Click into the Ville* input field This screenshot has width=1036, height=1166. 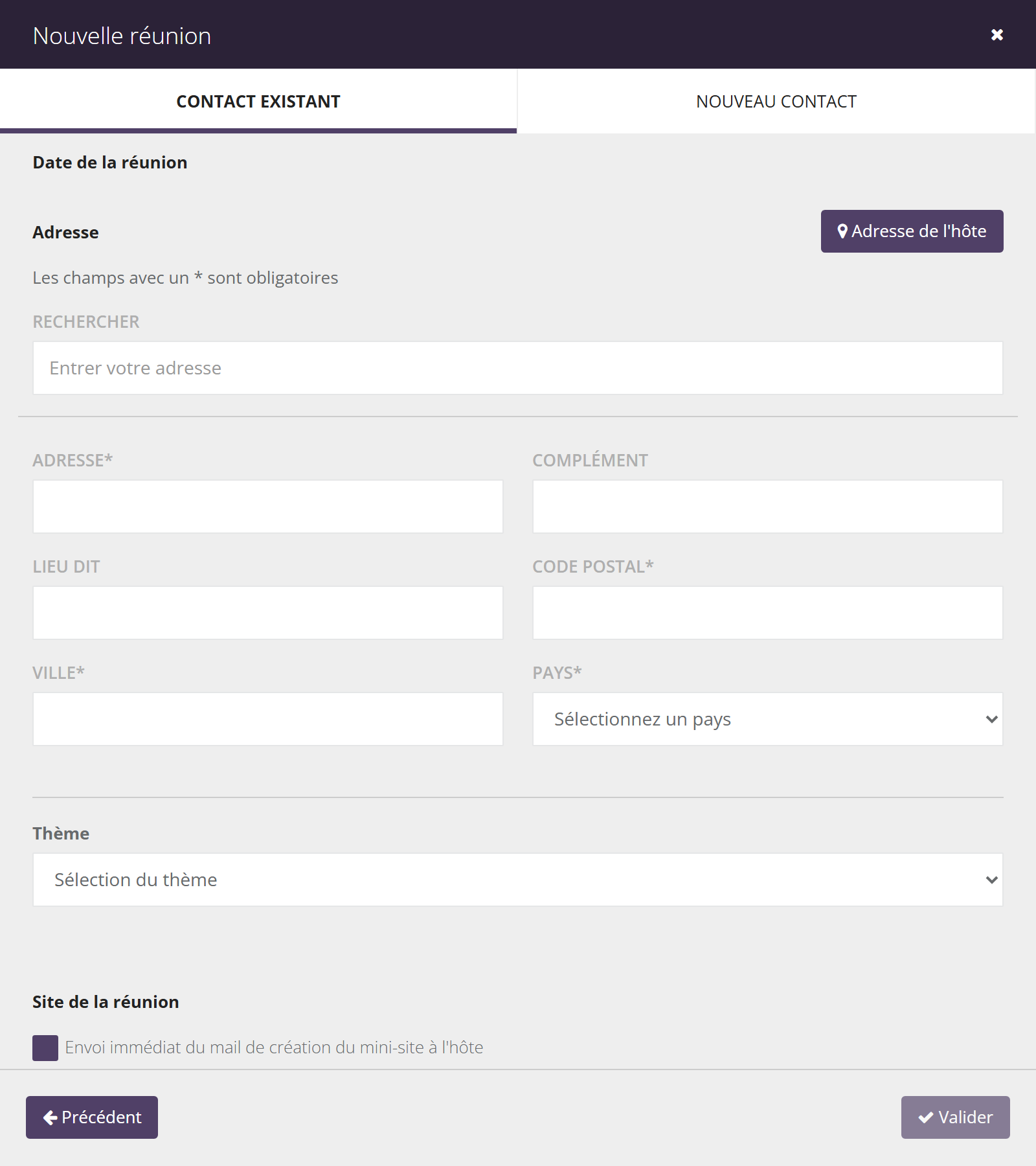pos(268,719)
